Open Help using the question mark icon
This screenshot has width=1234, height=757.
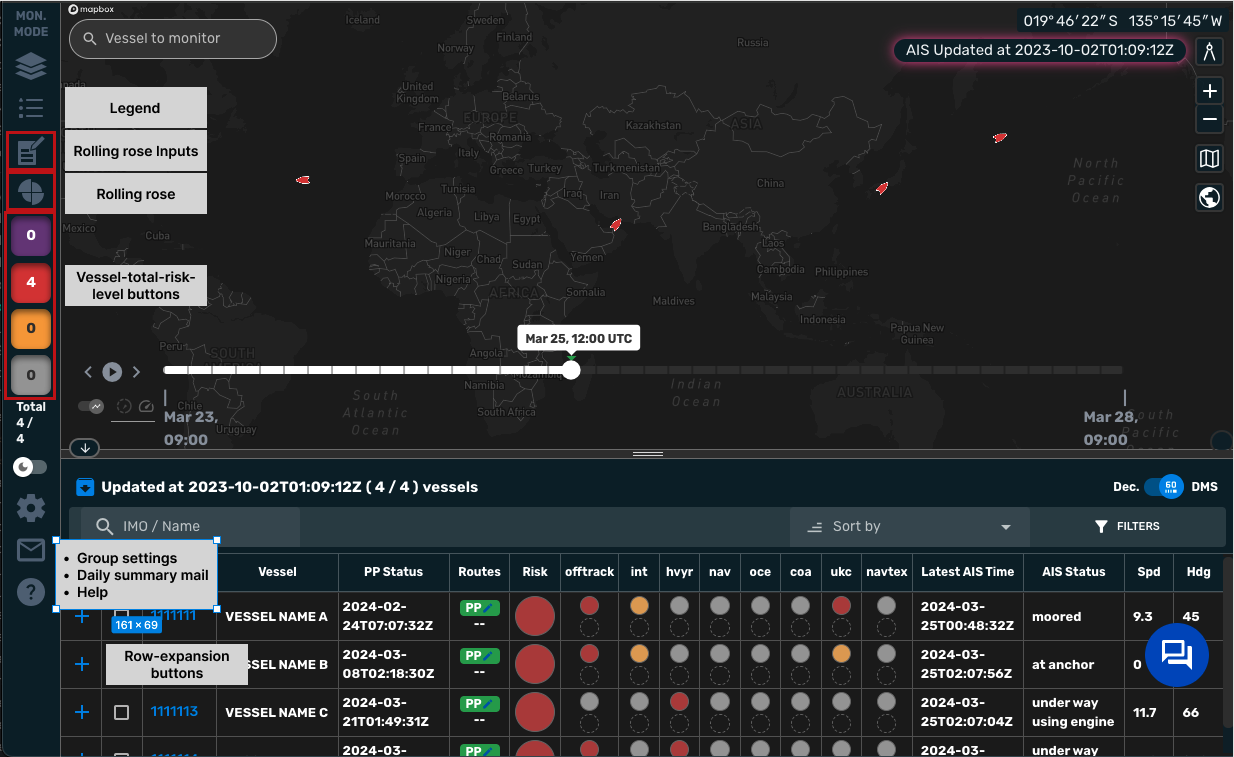tap(30, 591)
